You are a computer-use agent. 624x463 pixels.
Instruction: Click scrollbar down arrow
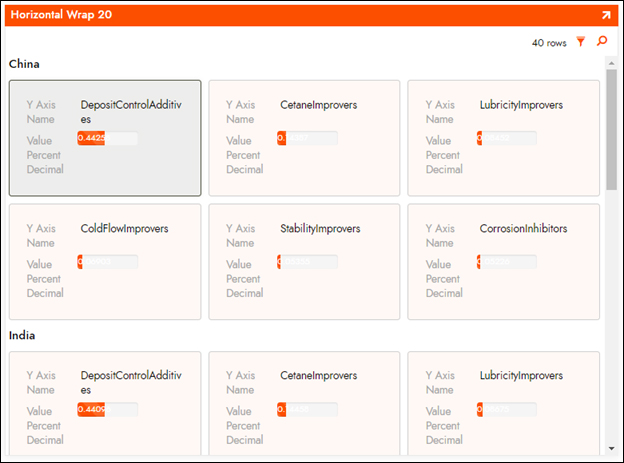(611, 447)
